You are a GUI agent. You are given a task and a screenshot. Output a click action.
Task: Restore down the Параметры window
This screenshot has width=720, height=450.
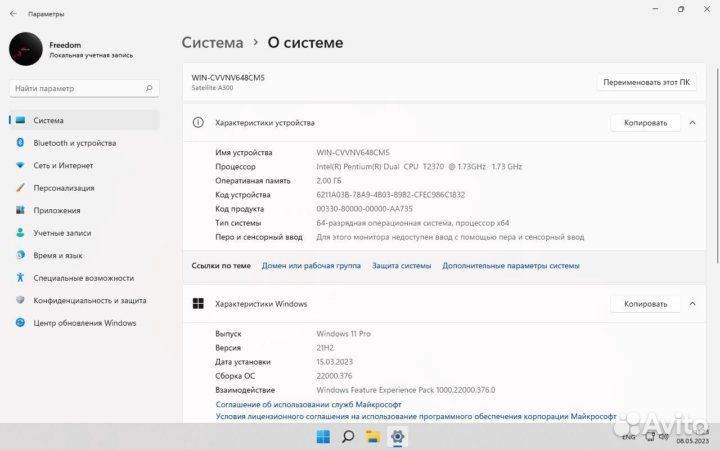coord(681,9)
